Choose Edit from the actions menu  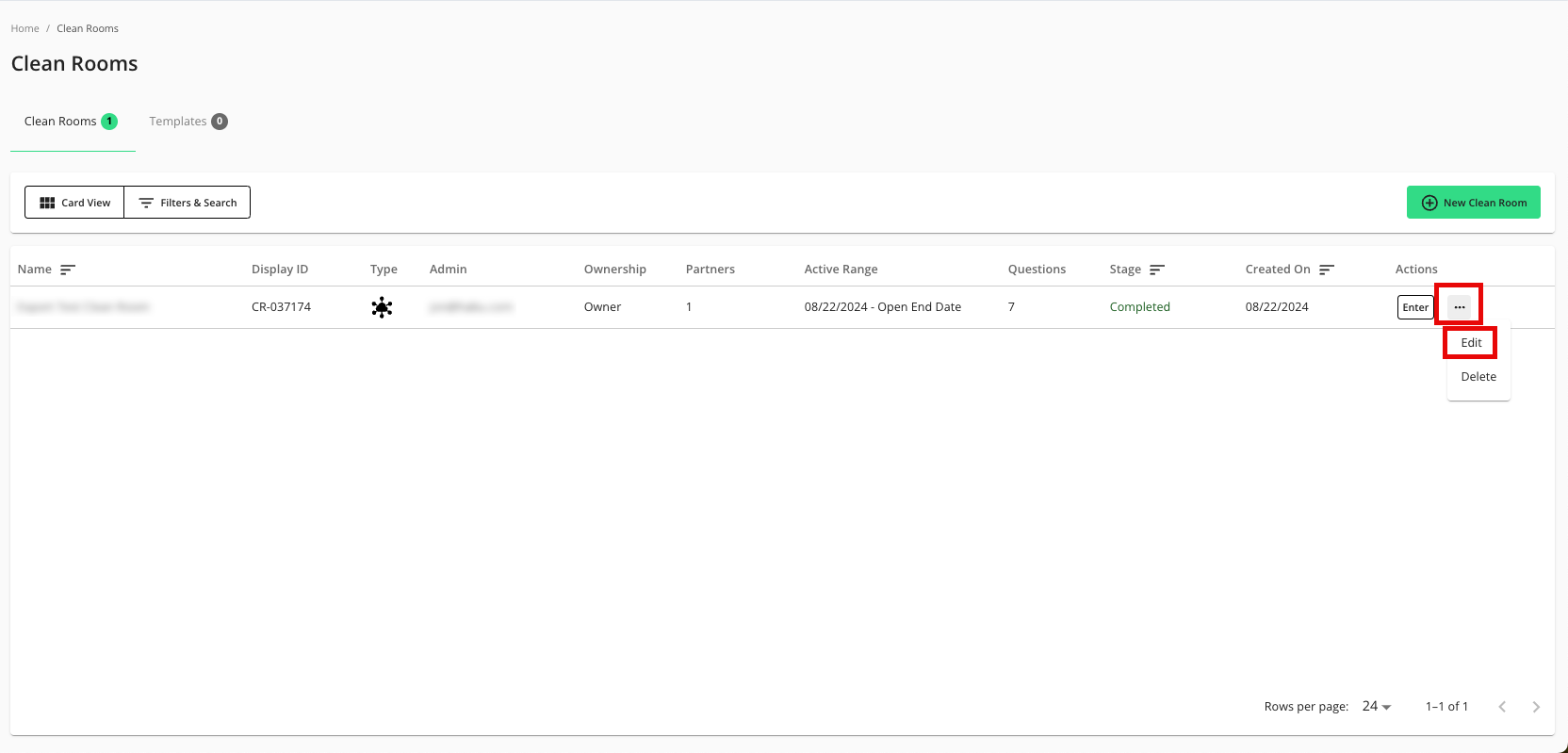click(1471, 343)
